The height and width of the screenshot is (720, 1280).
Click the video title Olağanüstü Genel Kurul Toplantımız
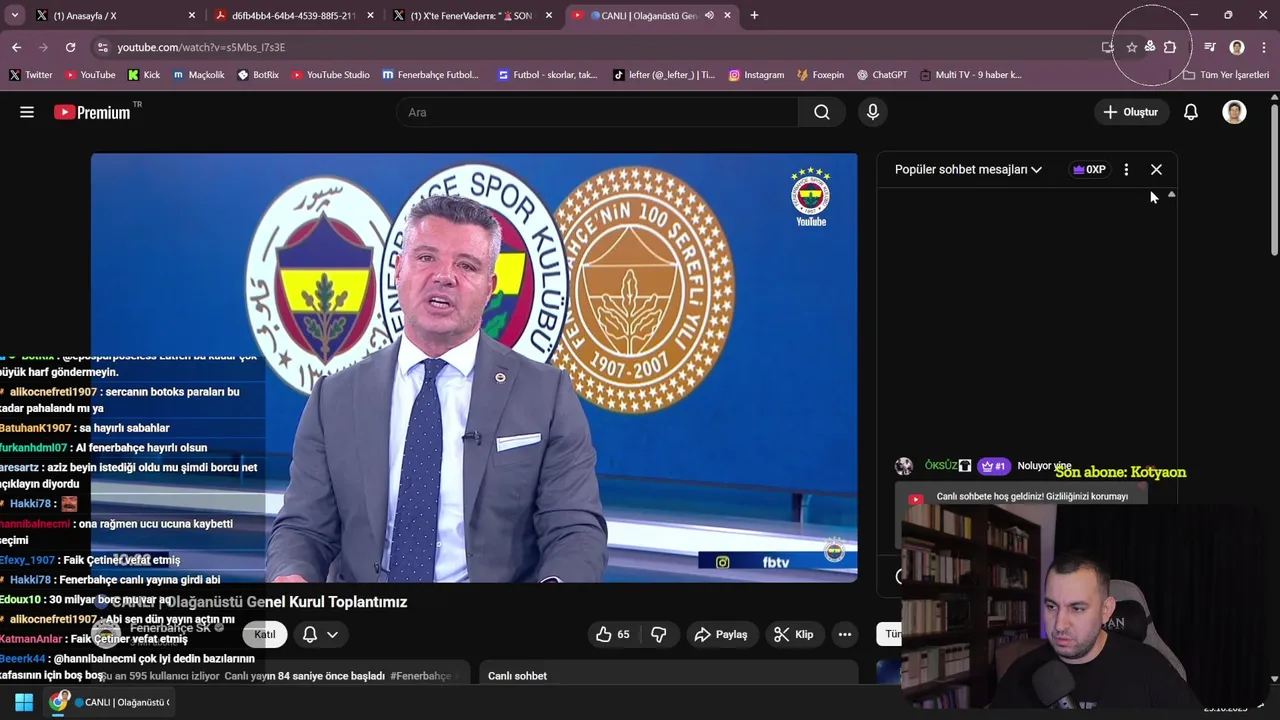[x=259, y=602]
